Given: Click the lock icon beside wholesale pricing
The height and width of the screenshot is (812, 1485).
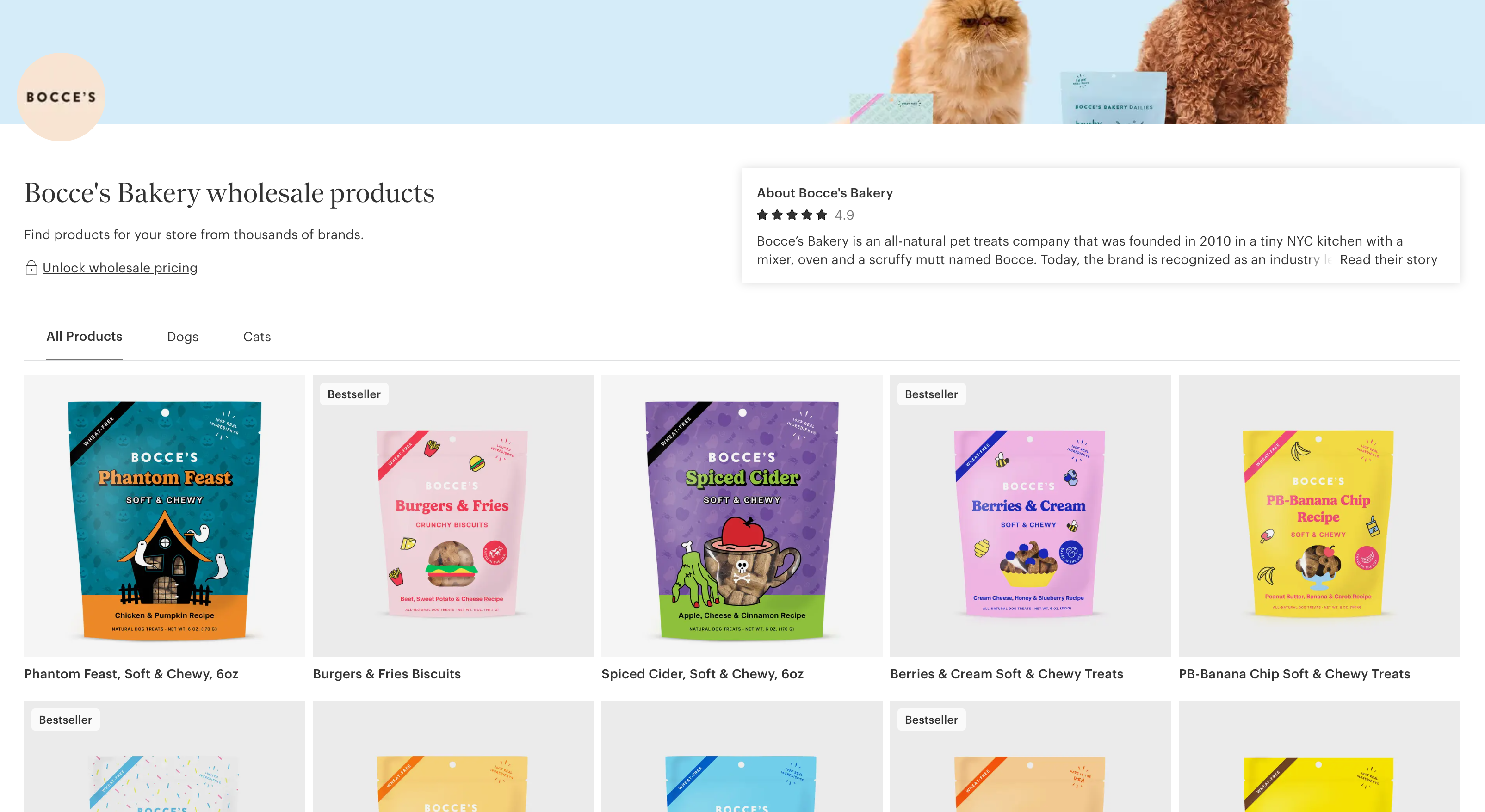Looking at the screenshot, I should click(31, 267).
